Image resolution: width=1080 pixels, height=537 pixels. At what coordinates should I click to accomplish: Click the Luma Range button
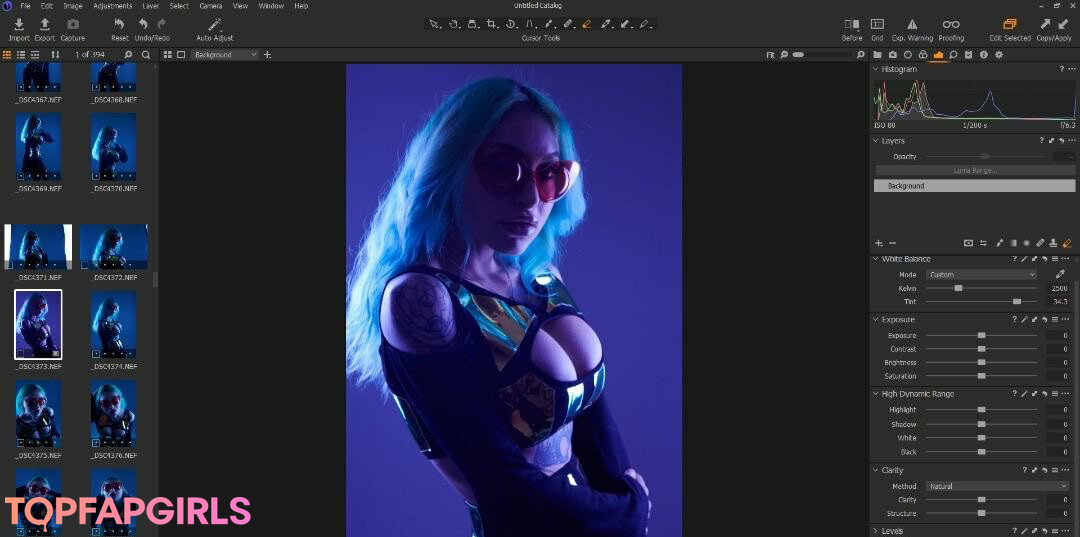(974, 171)
